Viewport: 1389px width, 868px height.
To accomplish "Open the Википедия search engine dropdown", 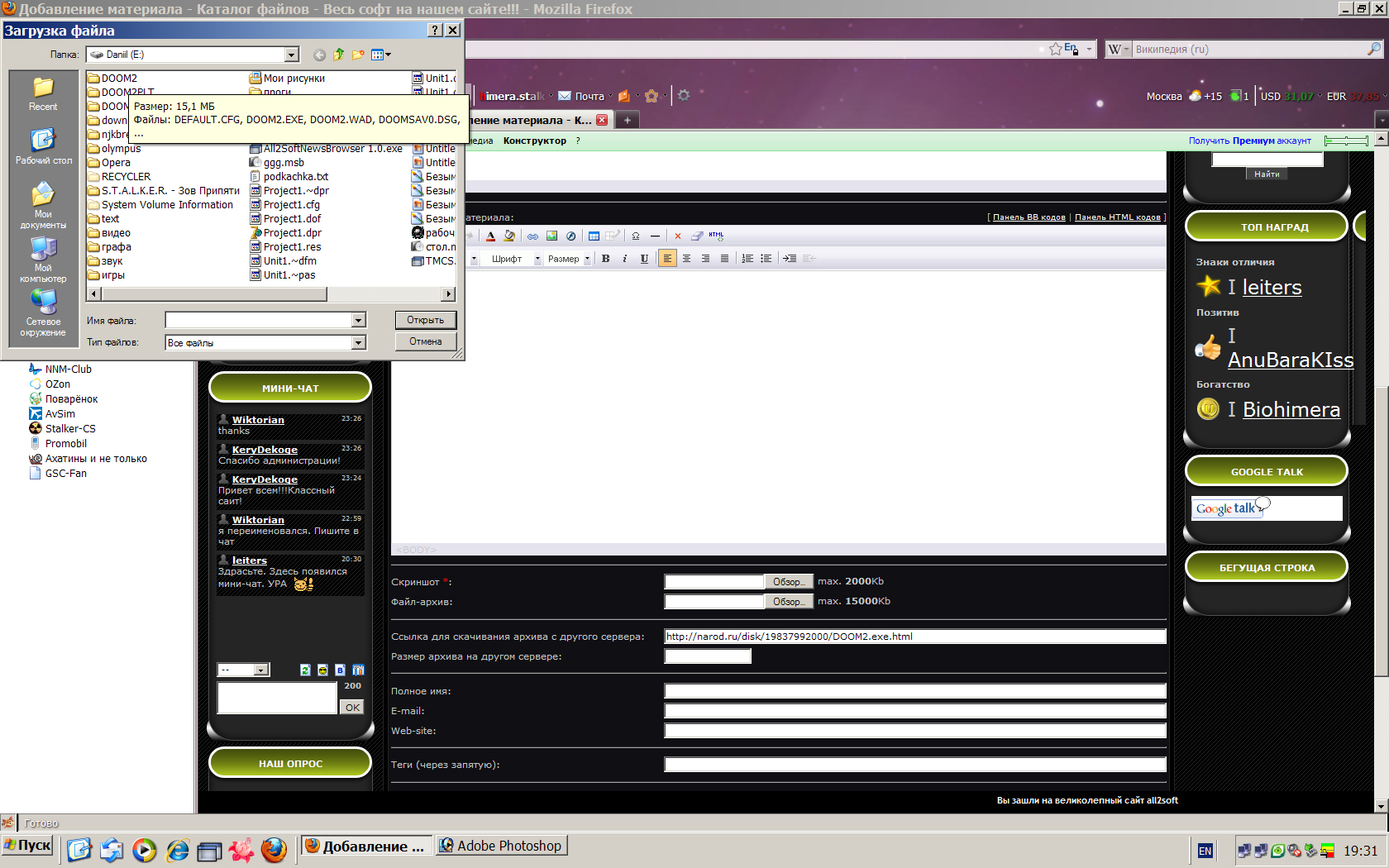I will click(1118, 50).
